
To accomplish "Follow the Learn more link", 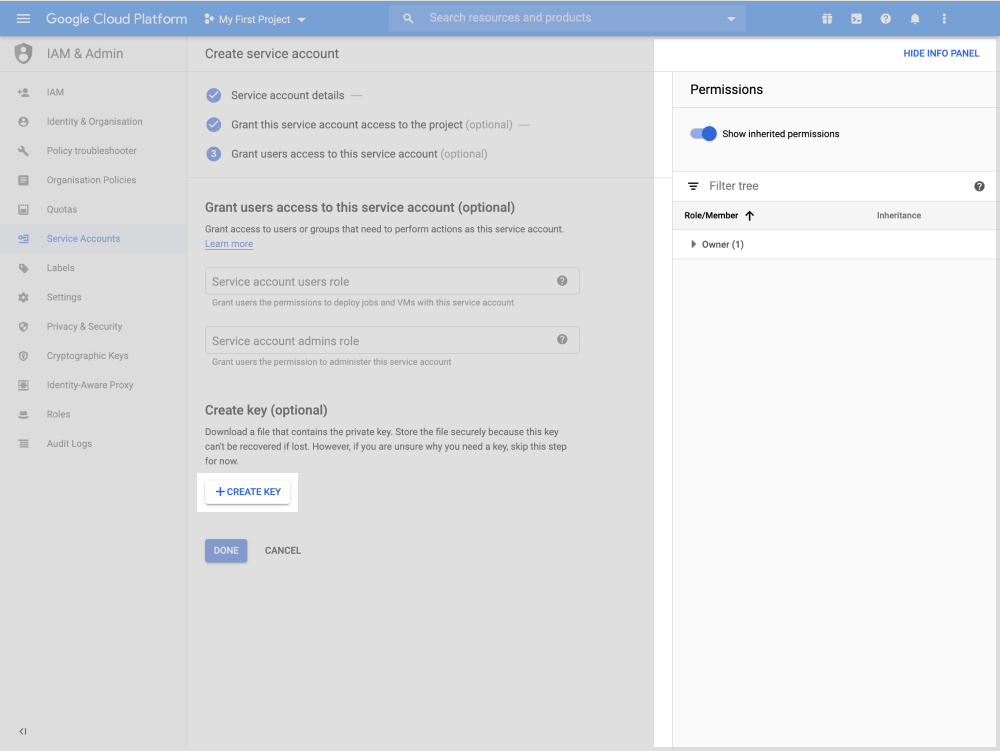I will click(x=229, y=244).
